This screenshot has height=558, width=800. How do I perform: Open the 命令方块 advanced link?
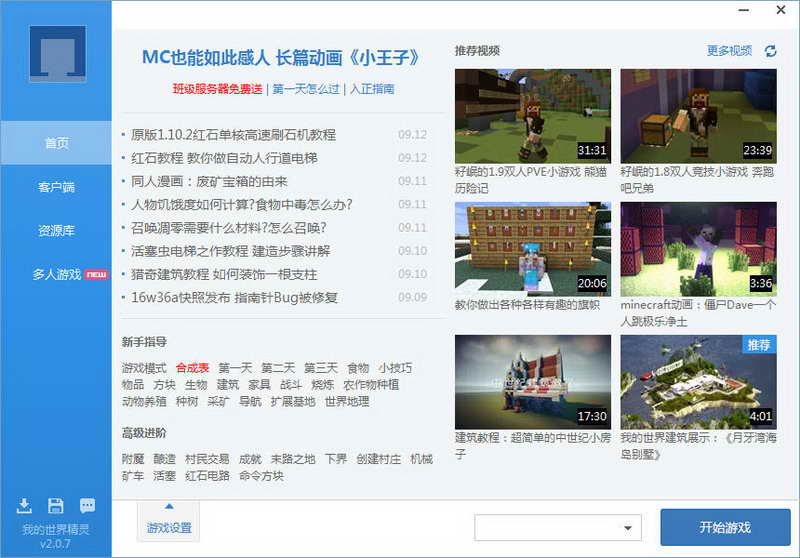click(x=261, y=476)
